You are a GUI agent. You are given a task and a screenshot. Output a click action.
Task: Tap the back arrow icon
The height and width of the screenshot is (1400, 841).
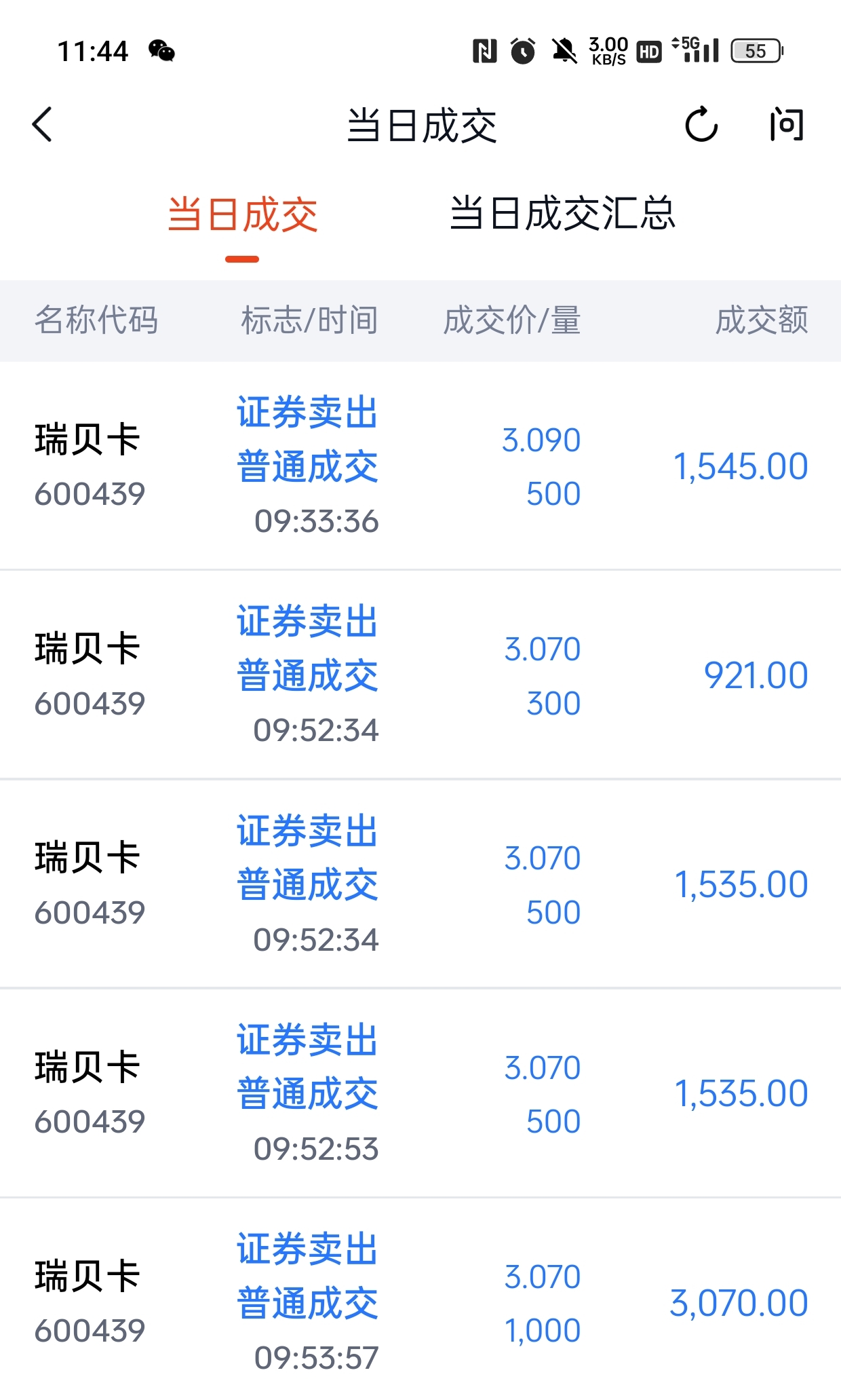coord(42,125)
